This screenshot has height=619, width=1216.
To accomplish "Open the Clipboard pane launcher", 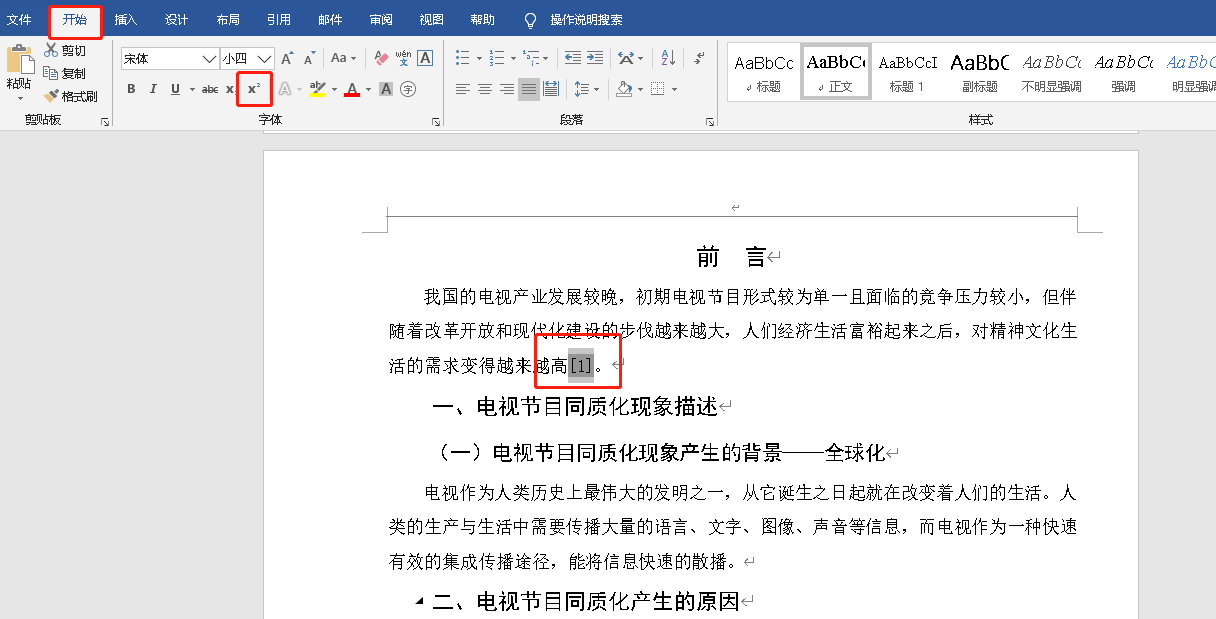I will click(105, 121).
